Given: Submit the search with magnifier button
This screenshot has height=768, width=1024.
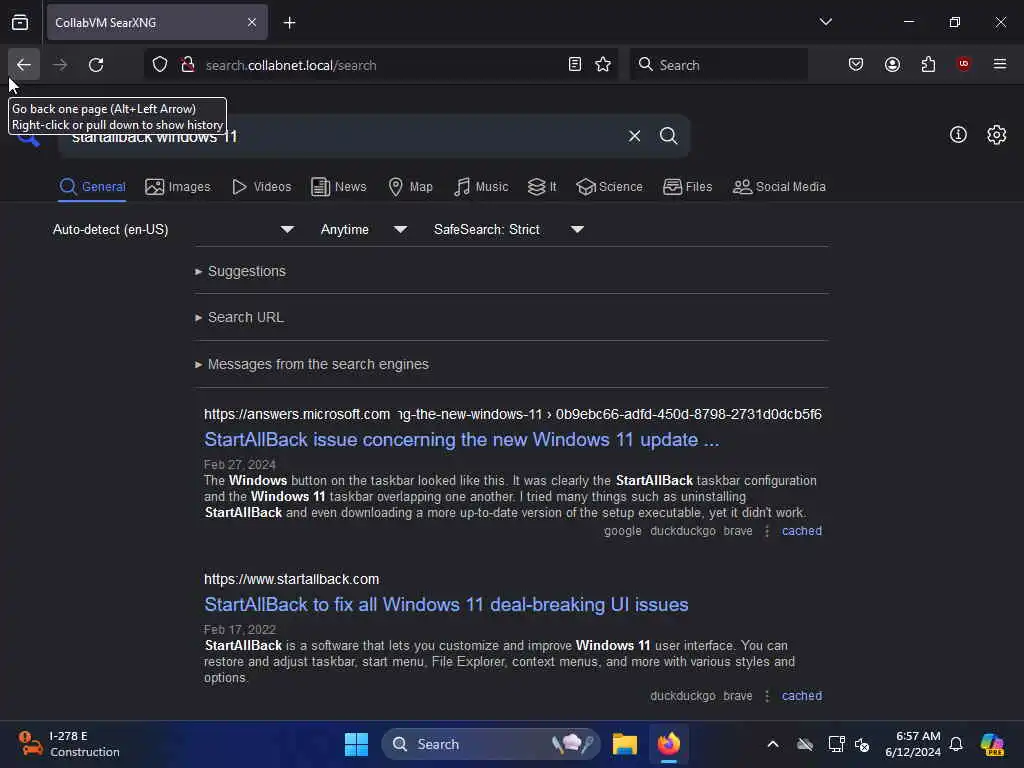Looking at the screenshot, I should [x=669, y=136].
